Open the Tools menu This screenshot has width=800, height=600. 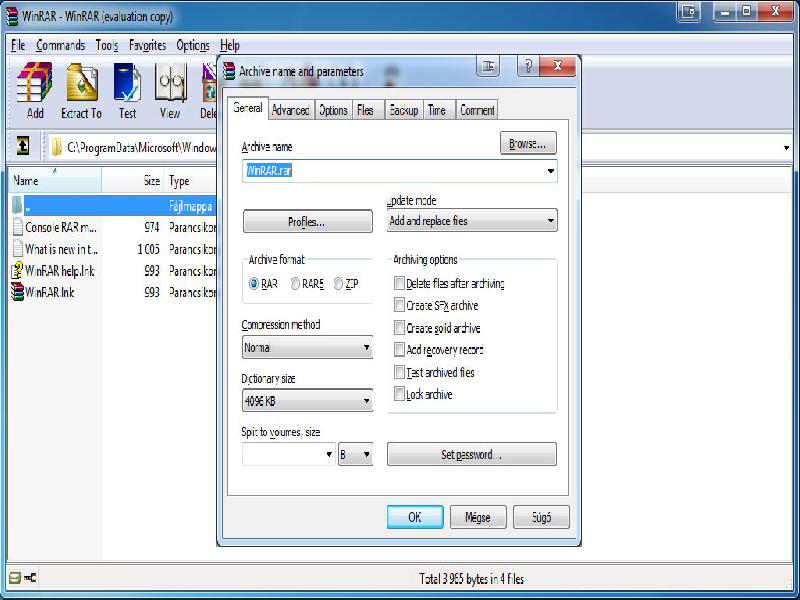(x=107, y=45)
